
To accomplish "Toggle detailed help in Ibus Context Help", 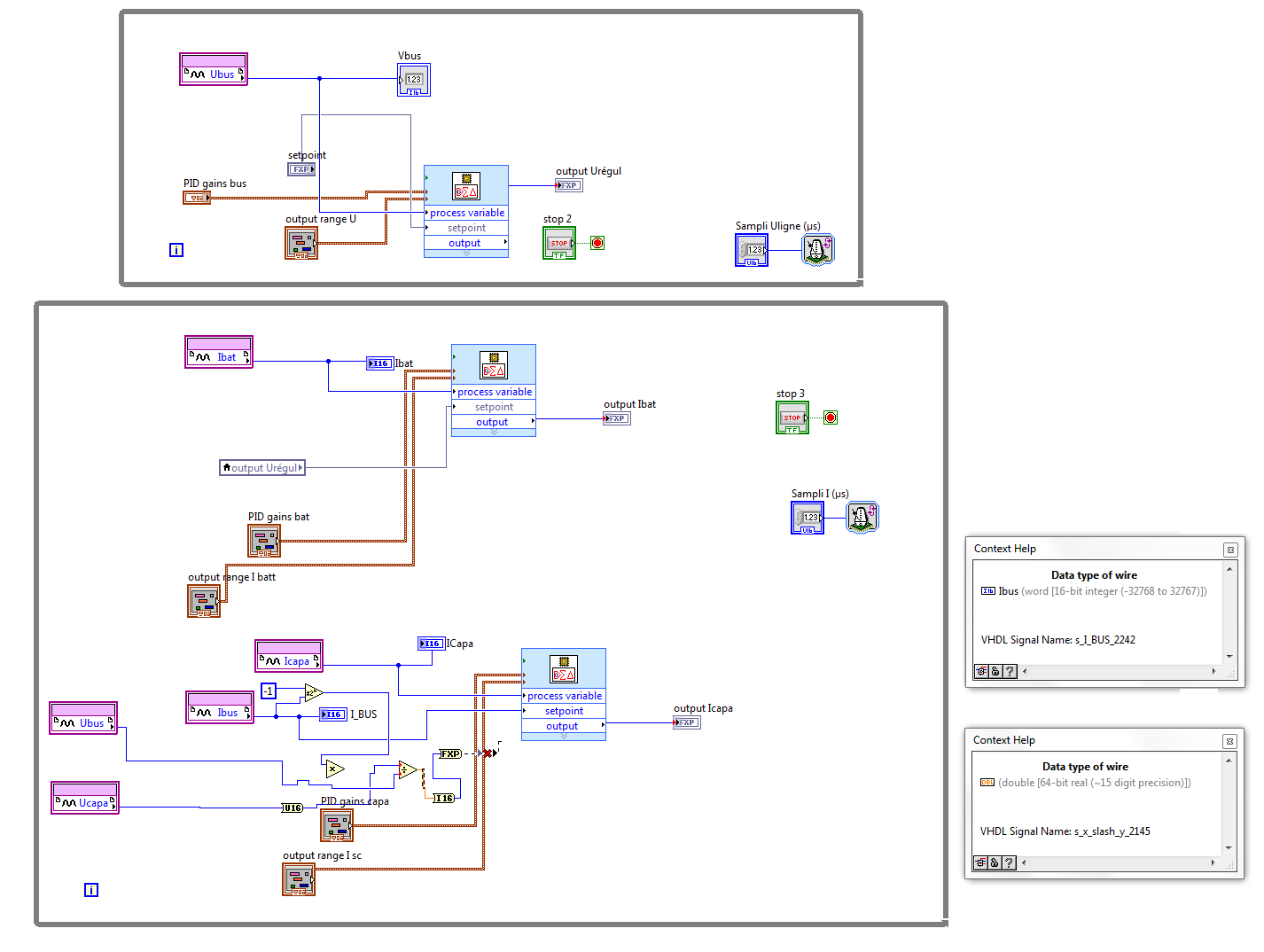I will (x=981, y=672).
